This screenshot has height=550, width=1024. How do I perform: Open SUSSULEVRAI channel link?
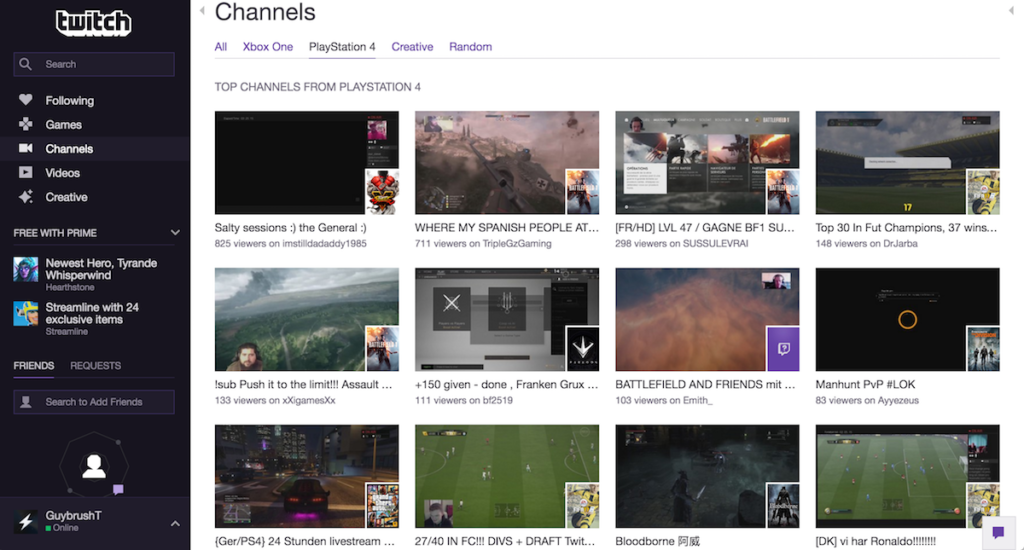(716, 243)
